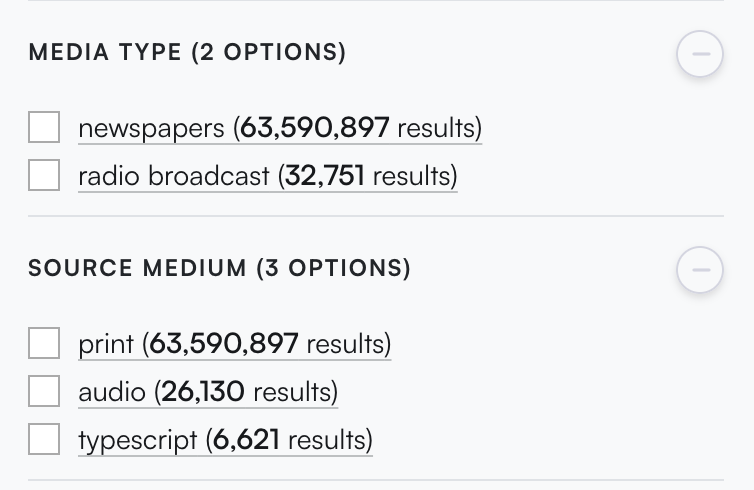
Task: Follow the radio broadcast filter link
Action: point(268,176)
